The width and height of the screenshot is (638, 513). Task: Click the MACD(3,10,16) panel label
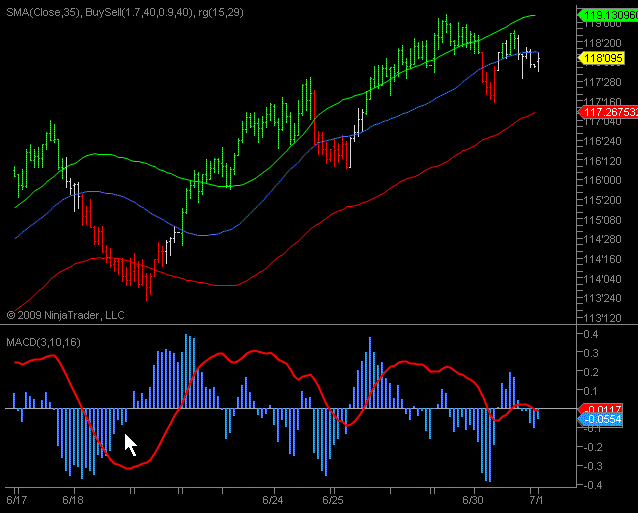(42, 343)
